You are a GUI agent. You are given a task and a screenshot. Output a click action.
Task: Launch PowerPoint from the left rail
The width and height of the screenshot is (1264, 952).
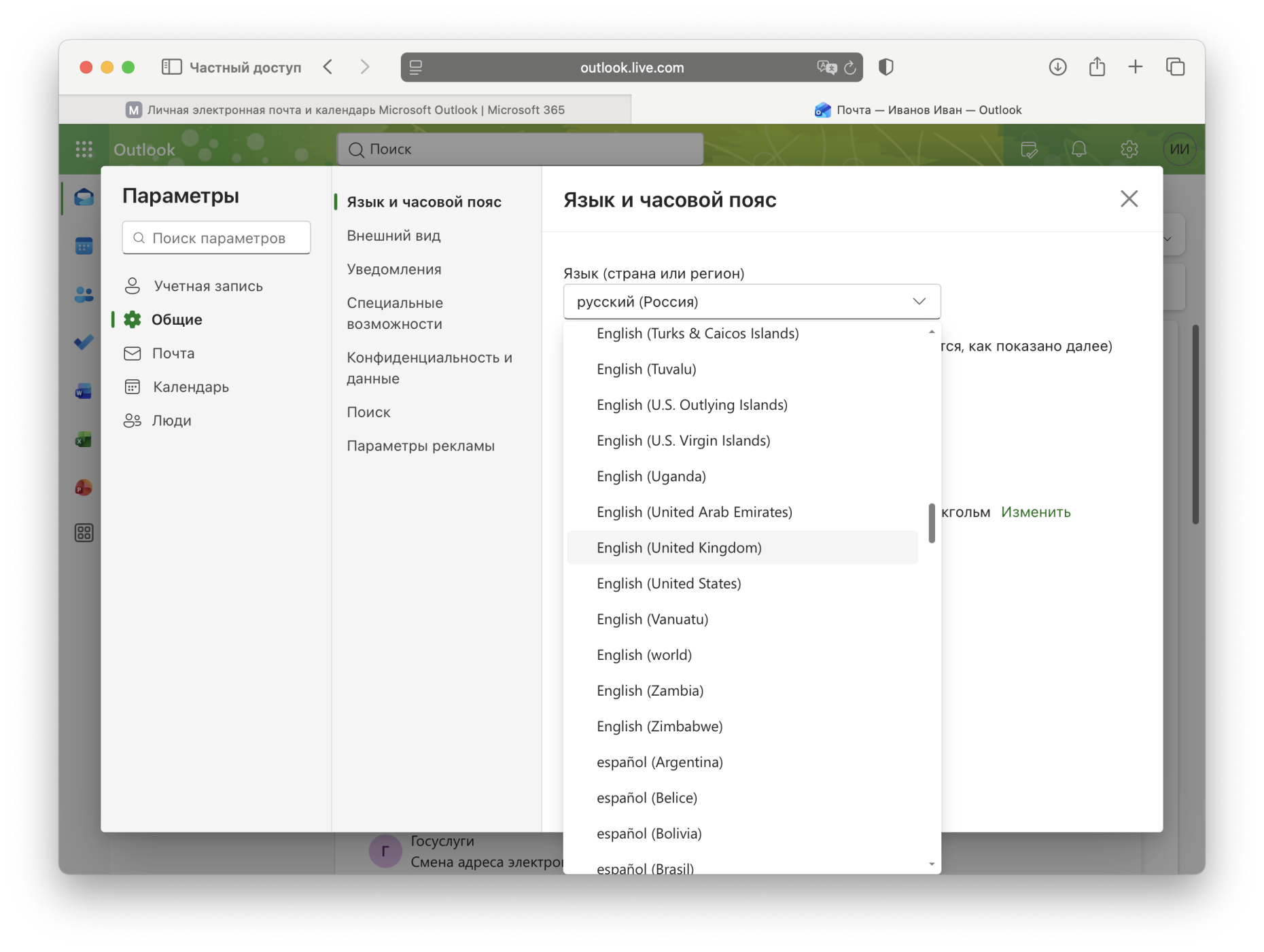[x=84, y=488]
